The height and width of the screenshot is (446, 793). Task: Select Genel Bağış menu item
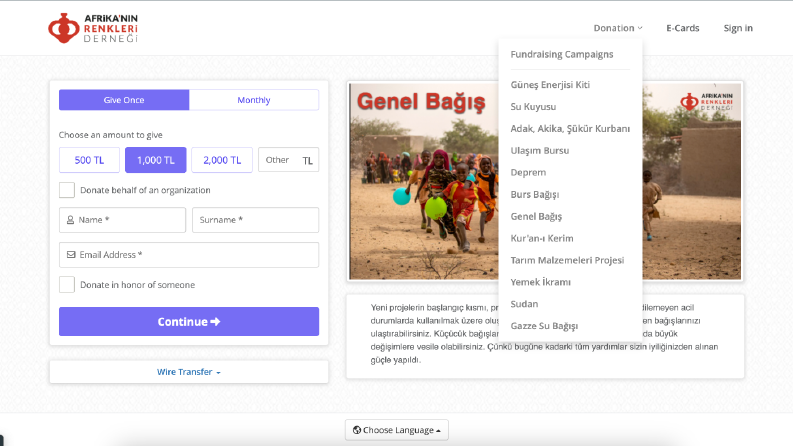[536, 216]
